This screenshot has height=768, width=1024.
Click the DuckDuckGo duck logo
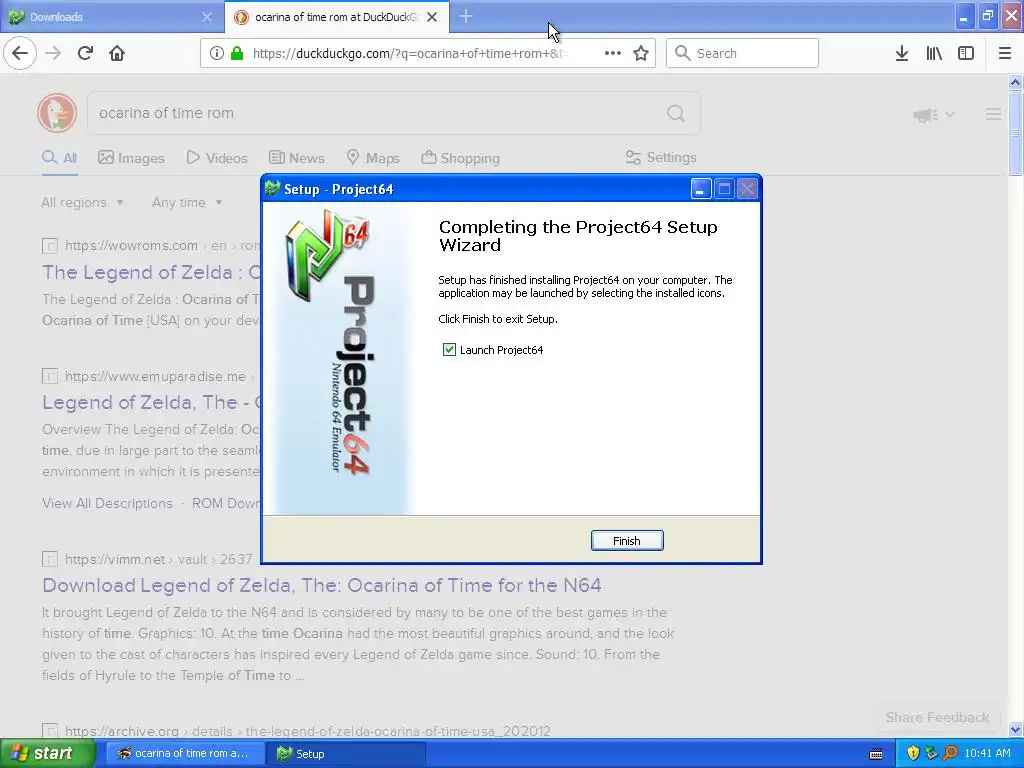57,113
